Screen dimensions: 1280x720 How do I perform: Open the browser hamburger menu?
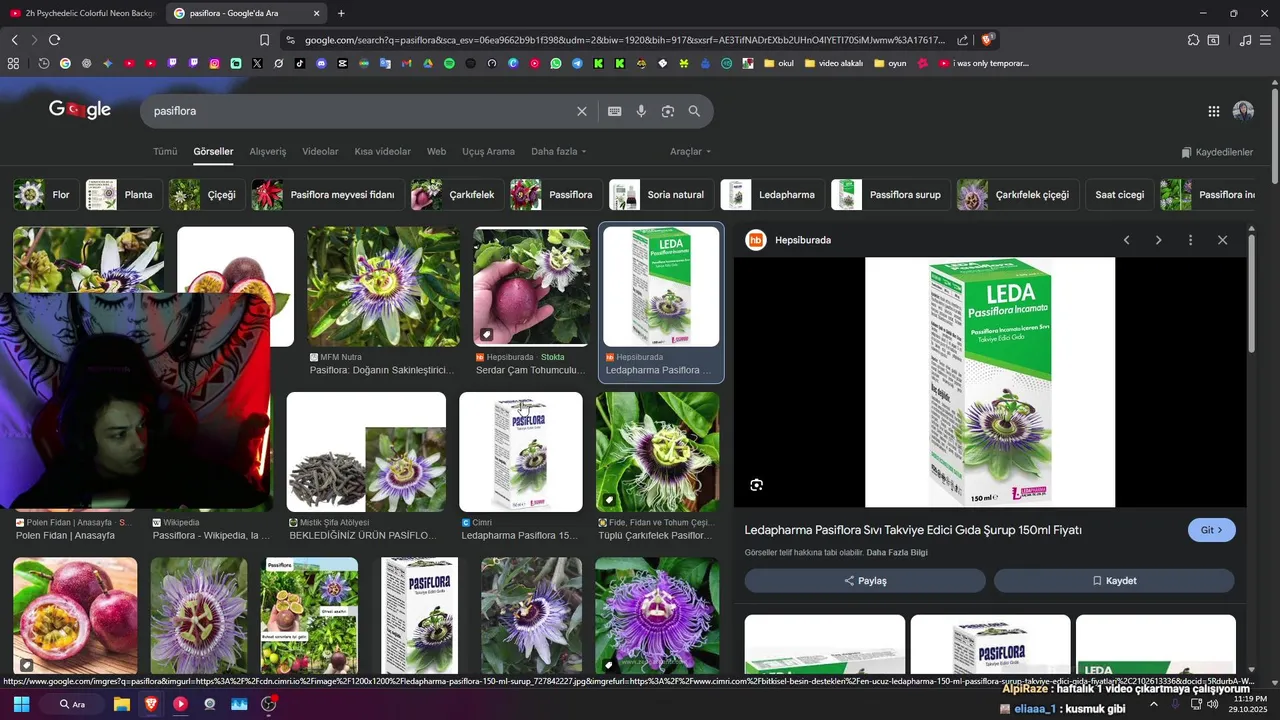click(x=1265, y=40)
